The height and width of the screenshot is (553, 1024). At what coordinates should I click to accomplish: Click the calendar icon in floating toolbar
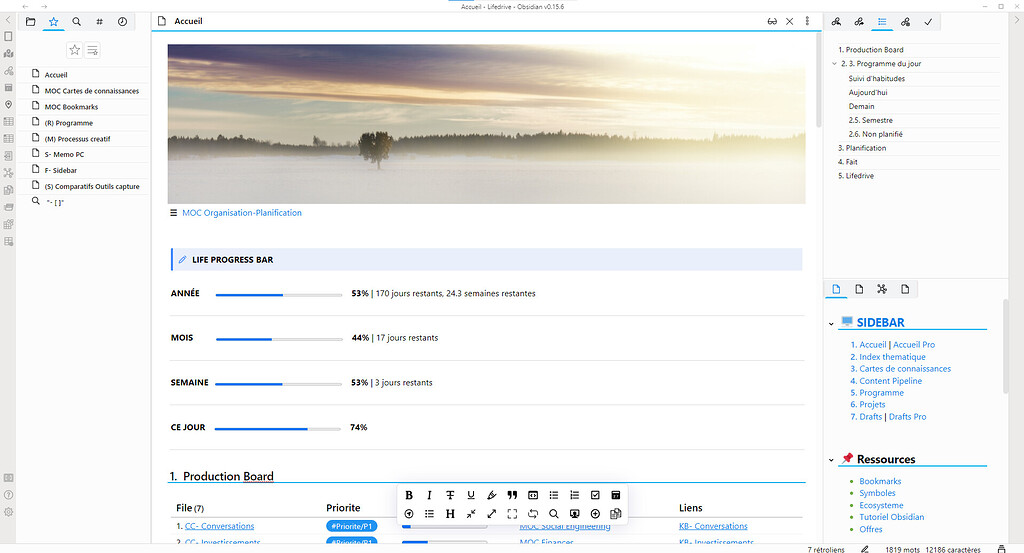(x=616, y=495)
